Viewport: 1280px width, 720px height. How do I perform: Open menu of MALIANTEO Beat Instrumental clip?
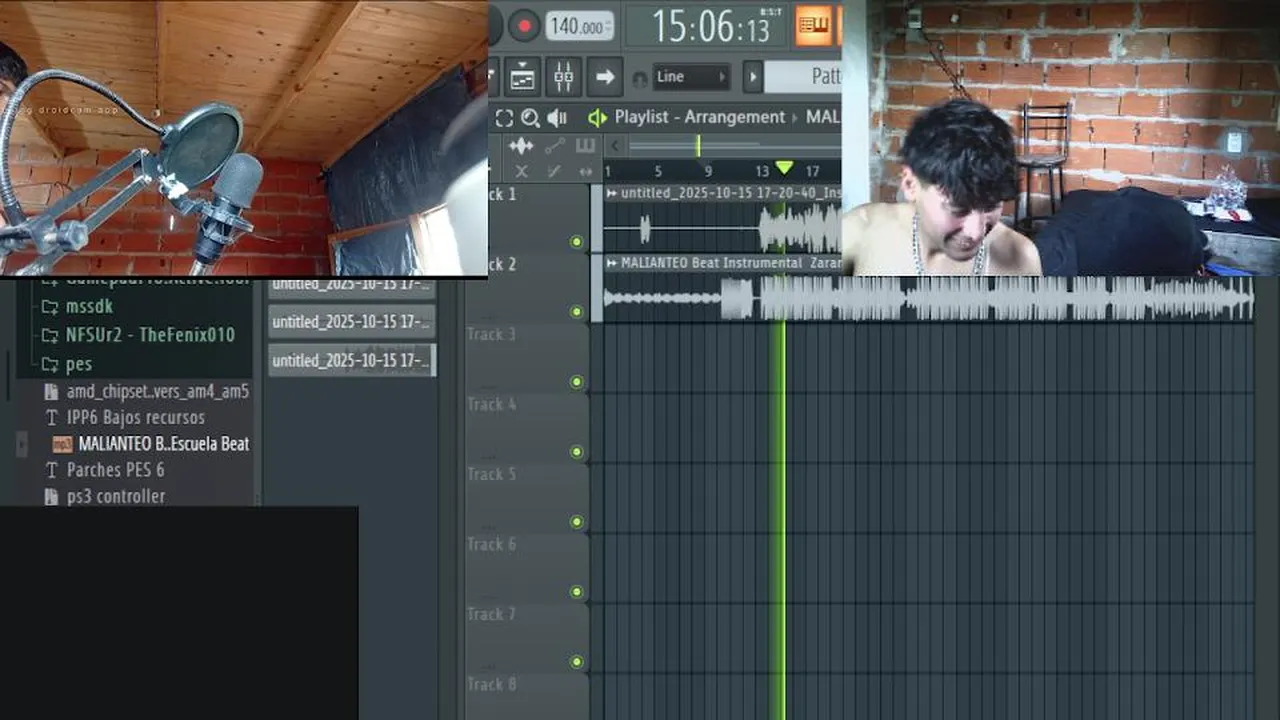point(611,263)
